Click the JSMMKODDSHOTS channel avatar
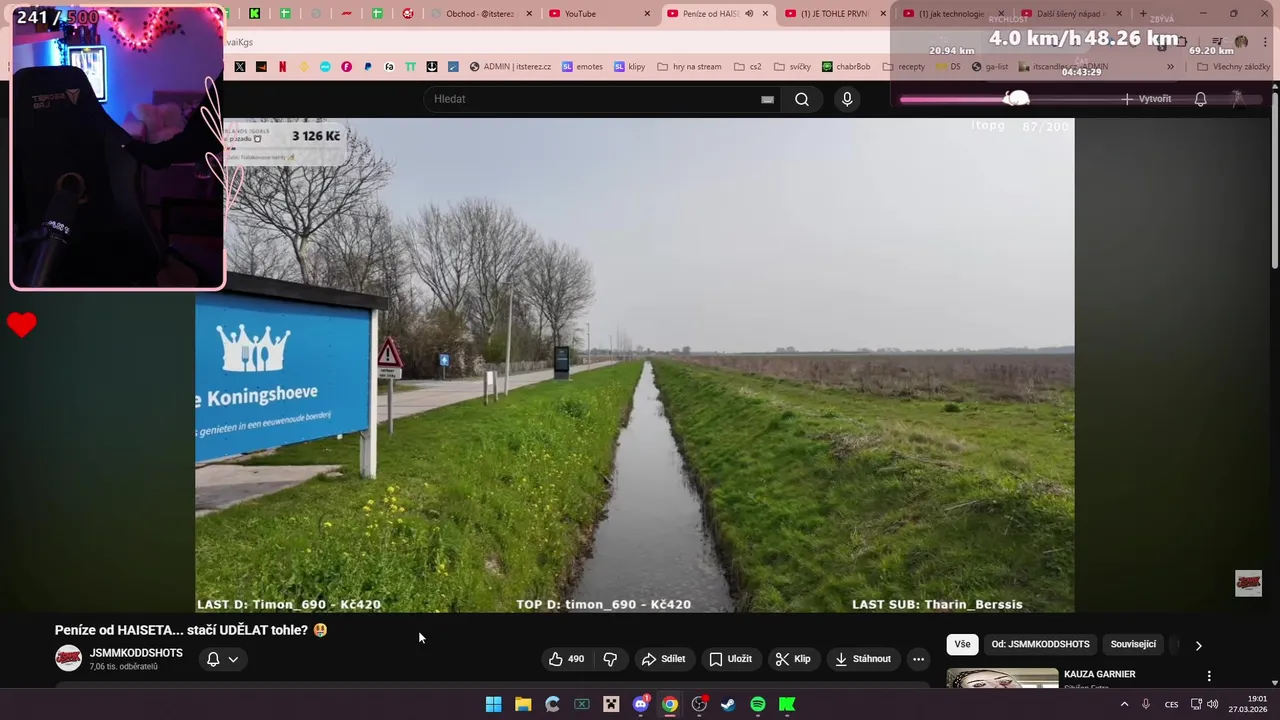The width and height of the screenshot is (1280, 720). (x=68, y=658)
